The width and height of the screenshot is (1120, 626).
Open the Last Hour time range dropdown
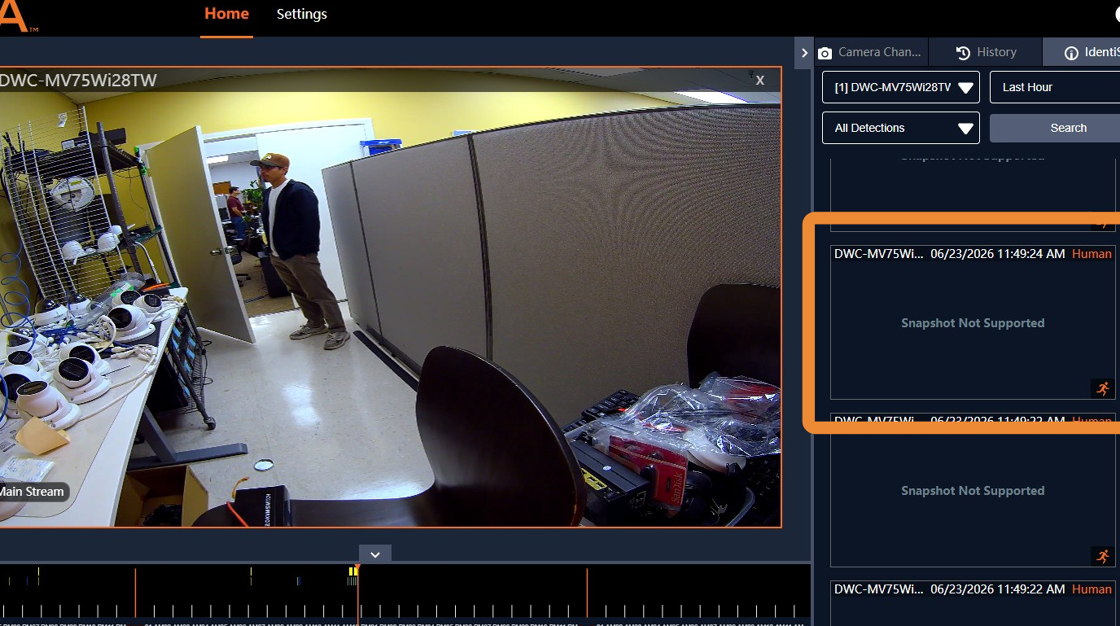point(1055,87)
